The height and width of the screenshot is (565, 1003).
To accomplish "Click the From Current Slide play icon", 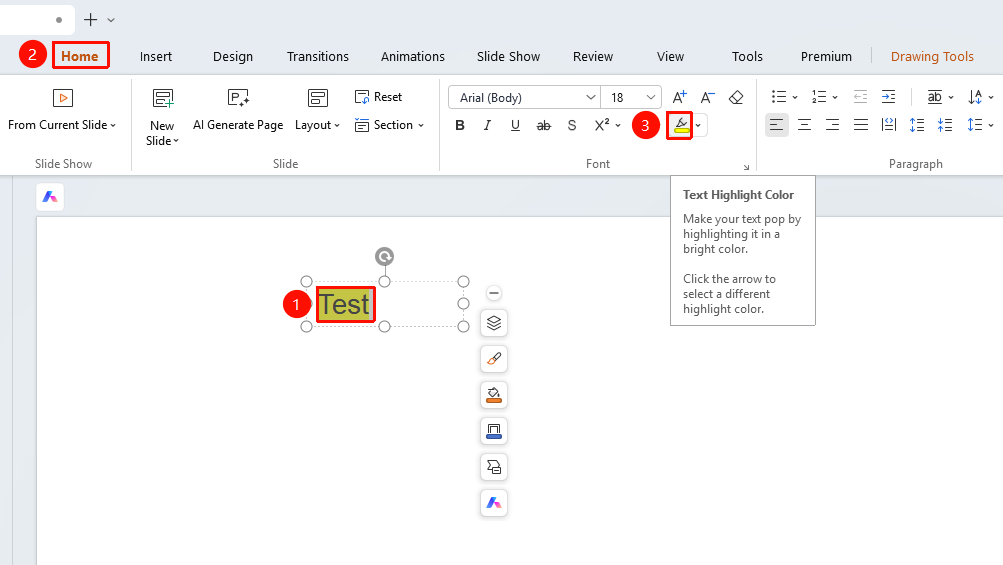I will [63, 98].
